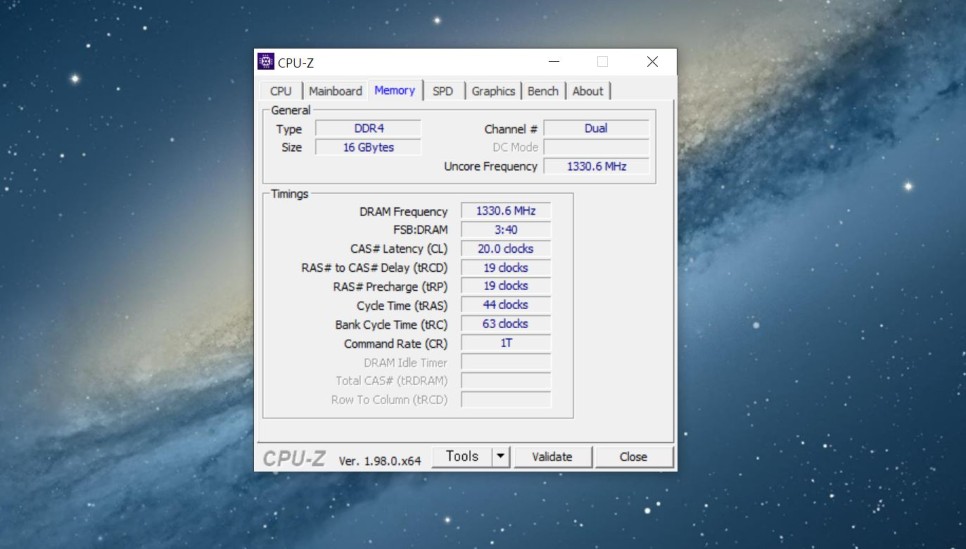Open the Bench tab

543,91
